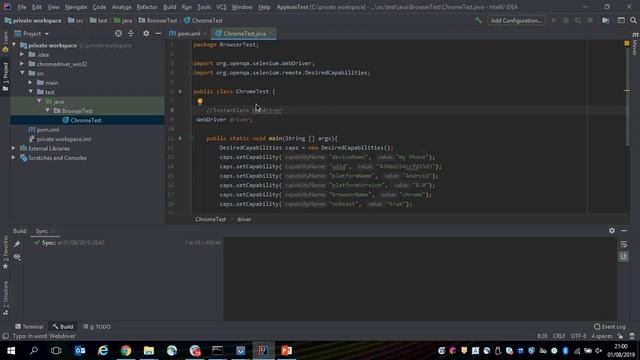Open File Explorer from the taskbar
640x360 pixels.
click(x=149, y=351)
